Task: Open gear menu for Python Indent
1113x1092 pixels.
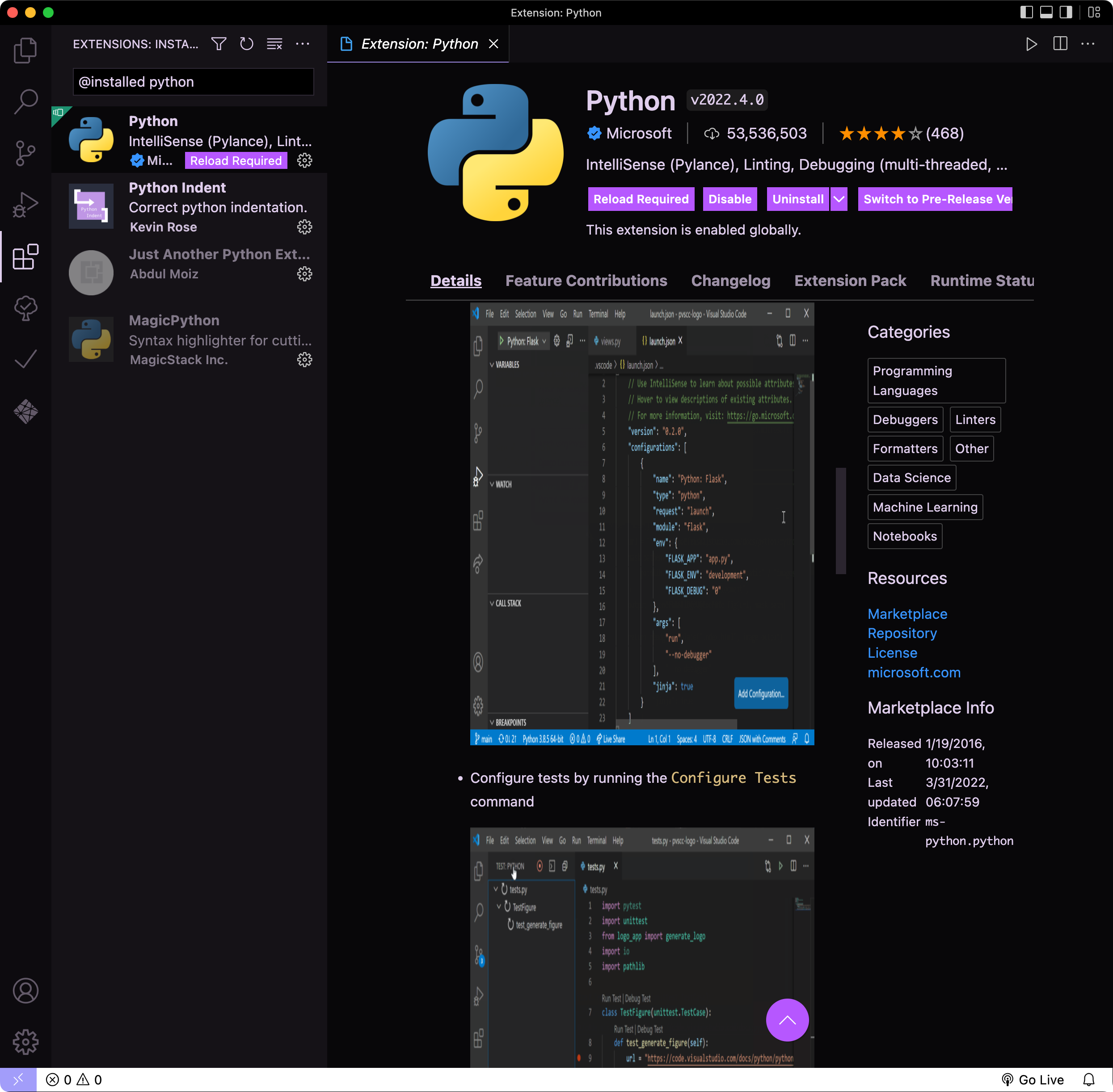Action: (305, 227)
